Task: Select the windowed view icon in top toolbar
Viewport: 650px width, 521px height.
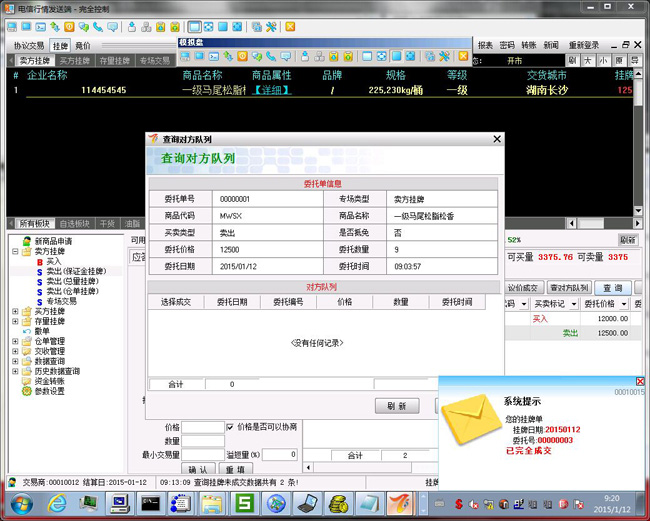Action: tap(194, 27)
